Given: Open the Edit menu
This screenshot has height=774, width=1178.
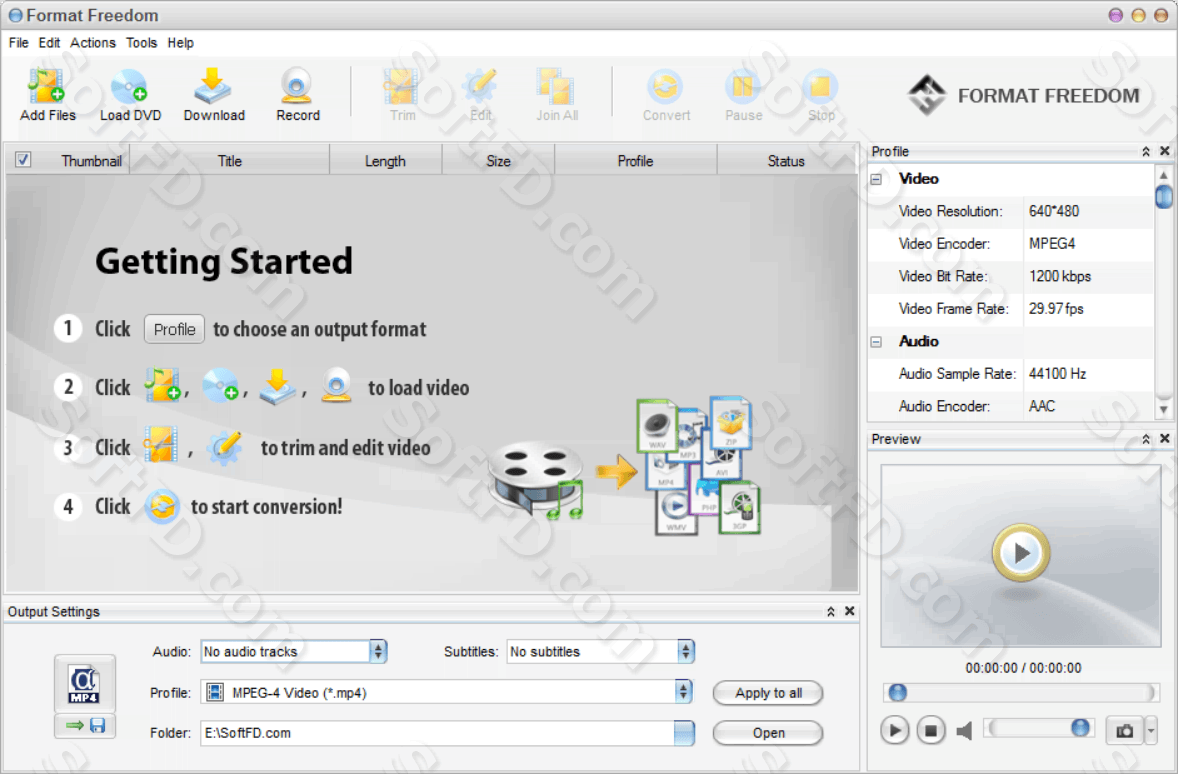Looking at the screenshot, I should [x=50, y=43].
